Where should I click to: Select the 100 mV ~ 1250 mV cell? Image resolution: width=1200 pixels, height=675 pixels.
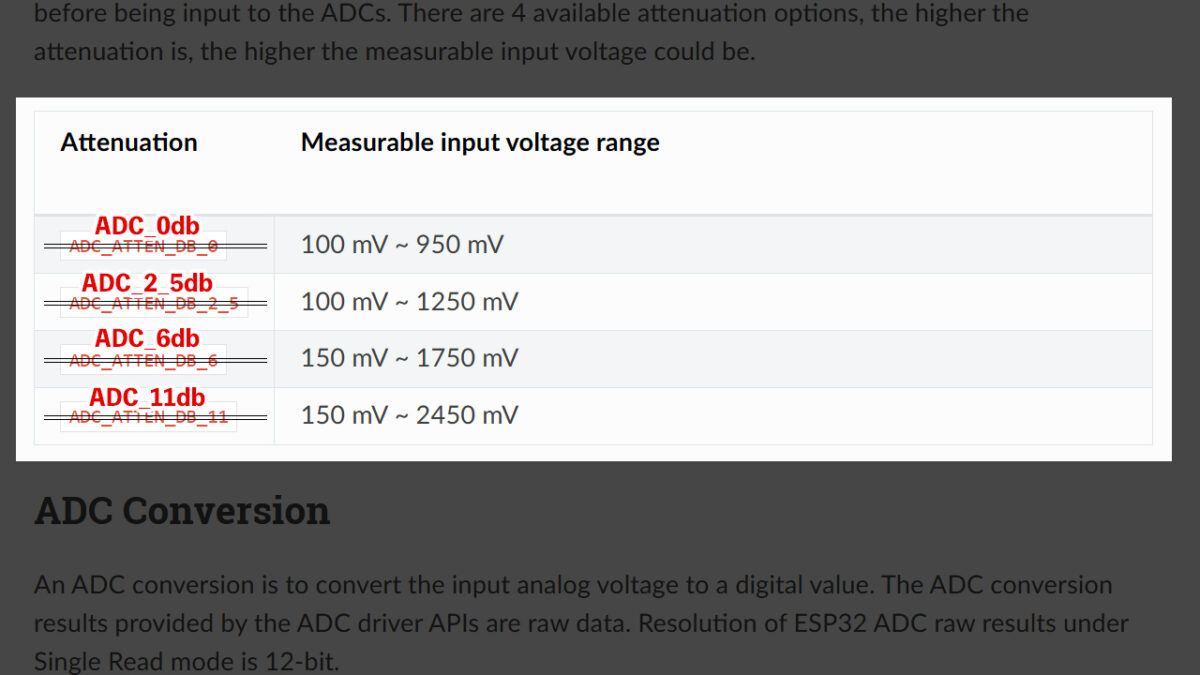tap(409, 301)
